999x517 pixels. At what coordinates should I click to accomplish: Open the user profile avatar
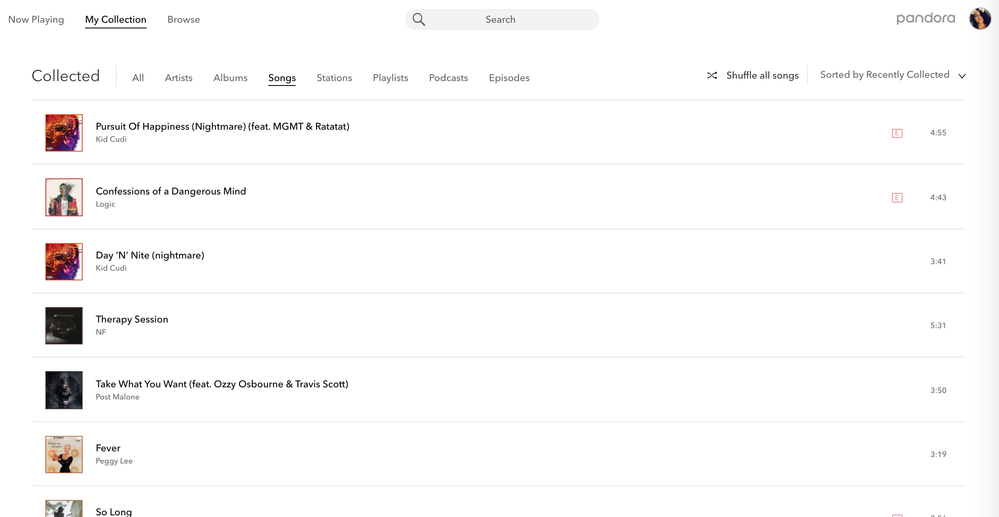979,19
